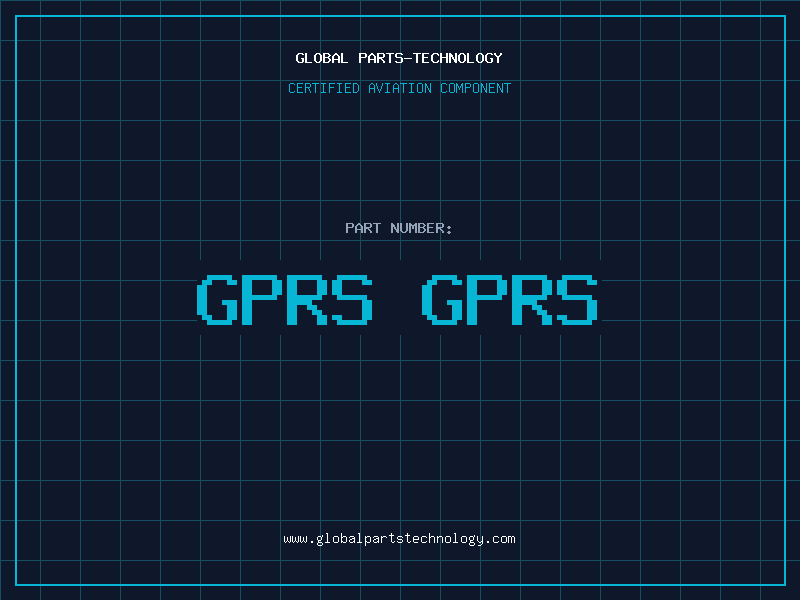Image resolution: width=800 pixels, height=600 pixels.
Task: Click the letter G in second GPRS
Action: coord(442,300)
